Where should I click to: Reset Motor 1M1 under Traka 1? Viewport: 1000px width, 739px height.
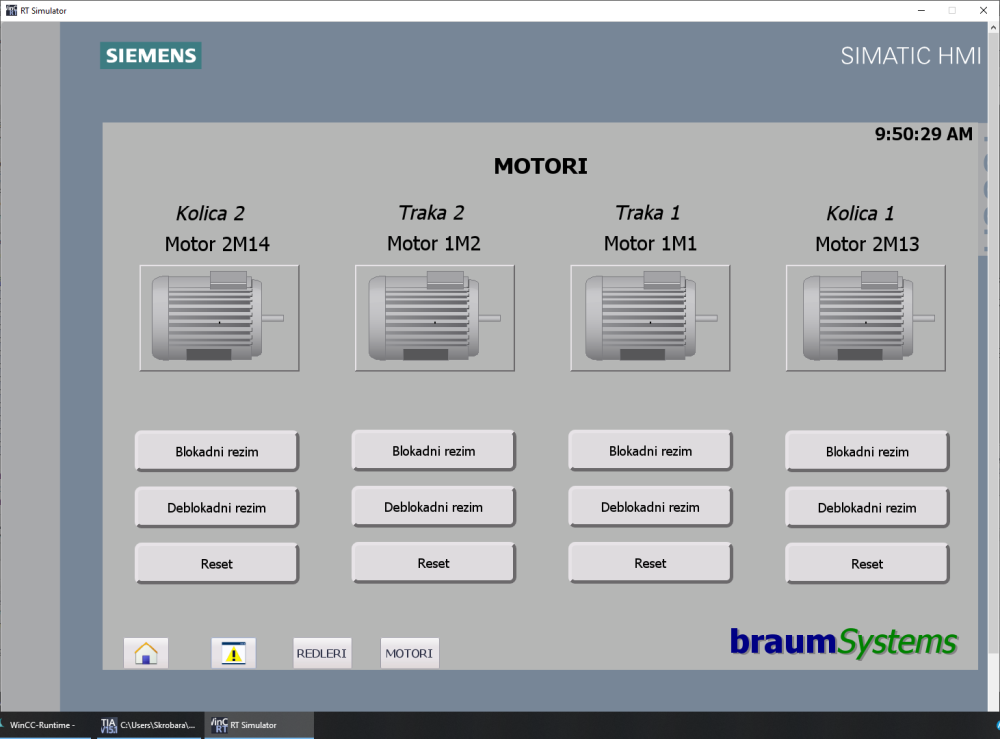click(x=650, y=563)
